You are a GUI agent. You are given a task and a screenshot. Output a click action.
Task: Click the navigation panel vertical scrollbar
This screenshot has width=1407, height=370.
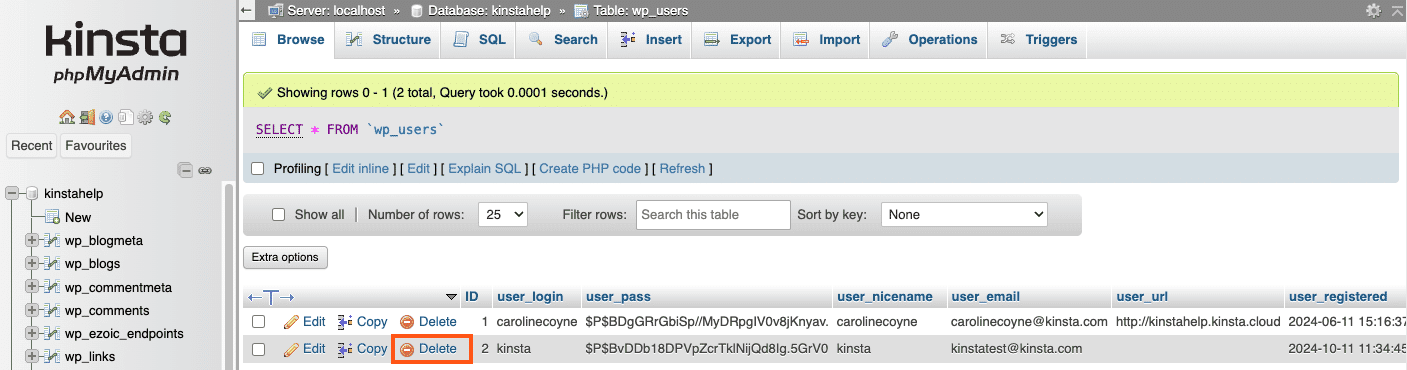pyautogui.click(x=229, y=277)
